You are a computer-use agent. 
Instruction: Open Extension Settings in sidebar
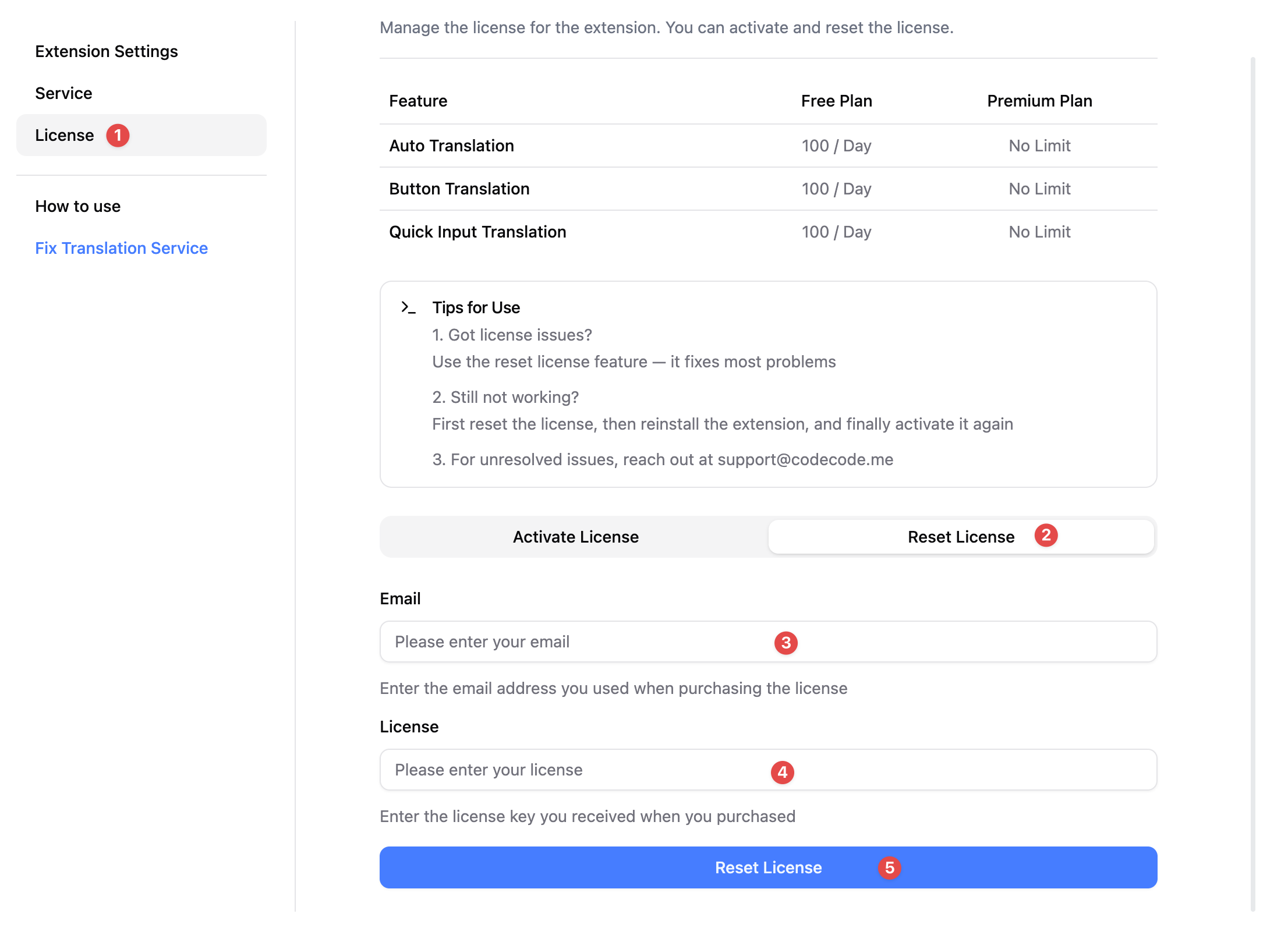click(x=107, y=51)
